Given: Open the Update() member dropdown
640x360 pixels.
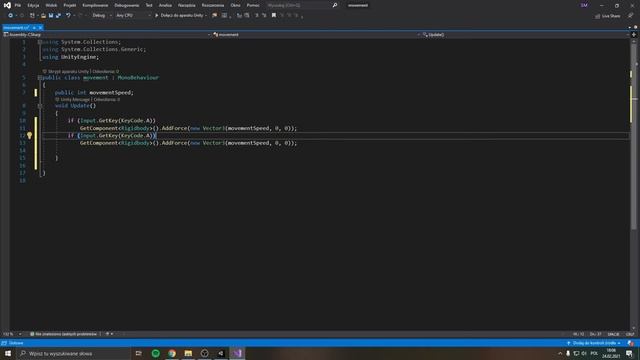Looking at the screenshot, I should pyautogui.click(x=526, y=35).
